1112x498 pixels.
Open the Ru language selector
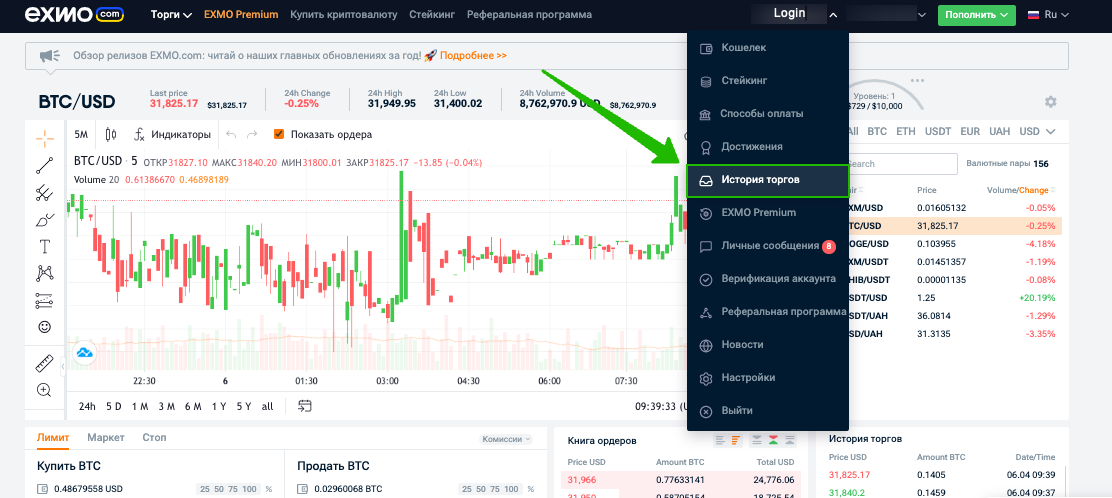pyautogui.click(x=1048, y=14)
